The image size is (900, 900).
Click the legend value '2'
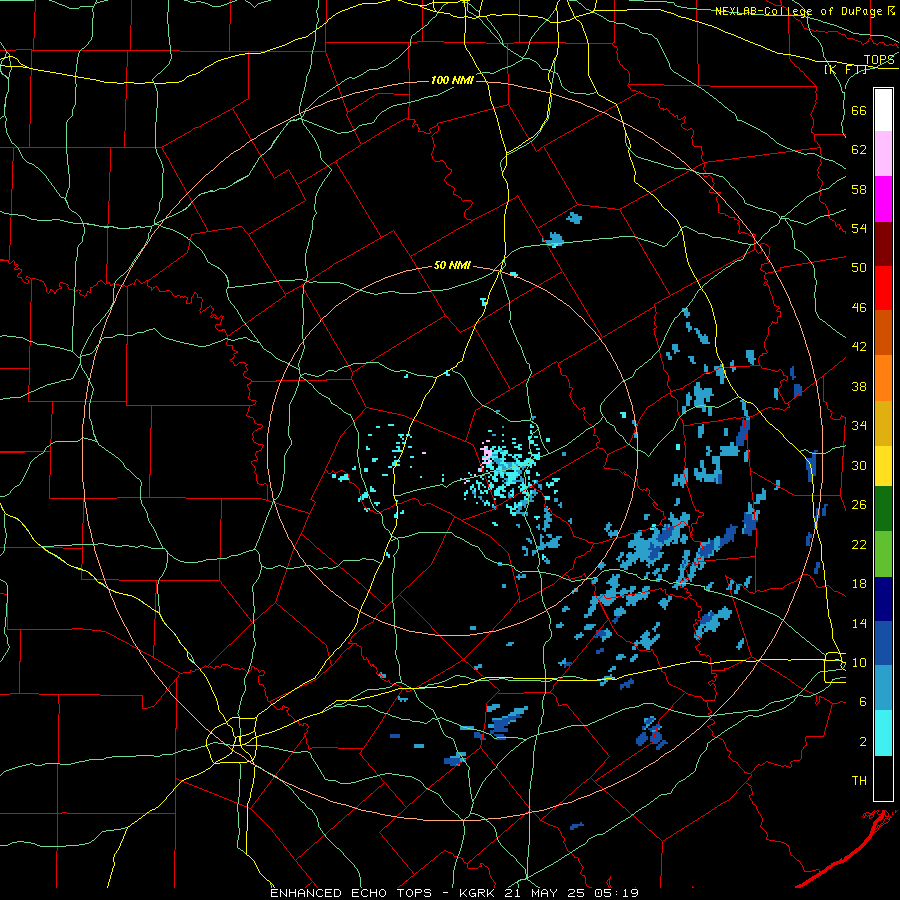click(863, 742)
